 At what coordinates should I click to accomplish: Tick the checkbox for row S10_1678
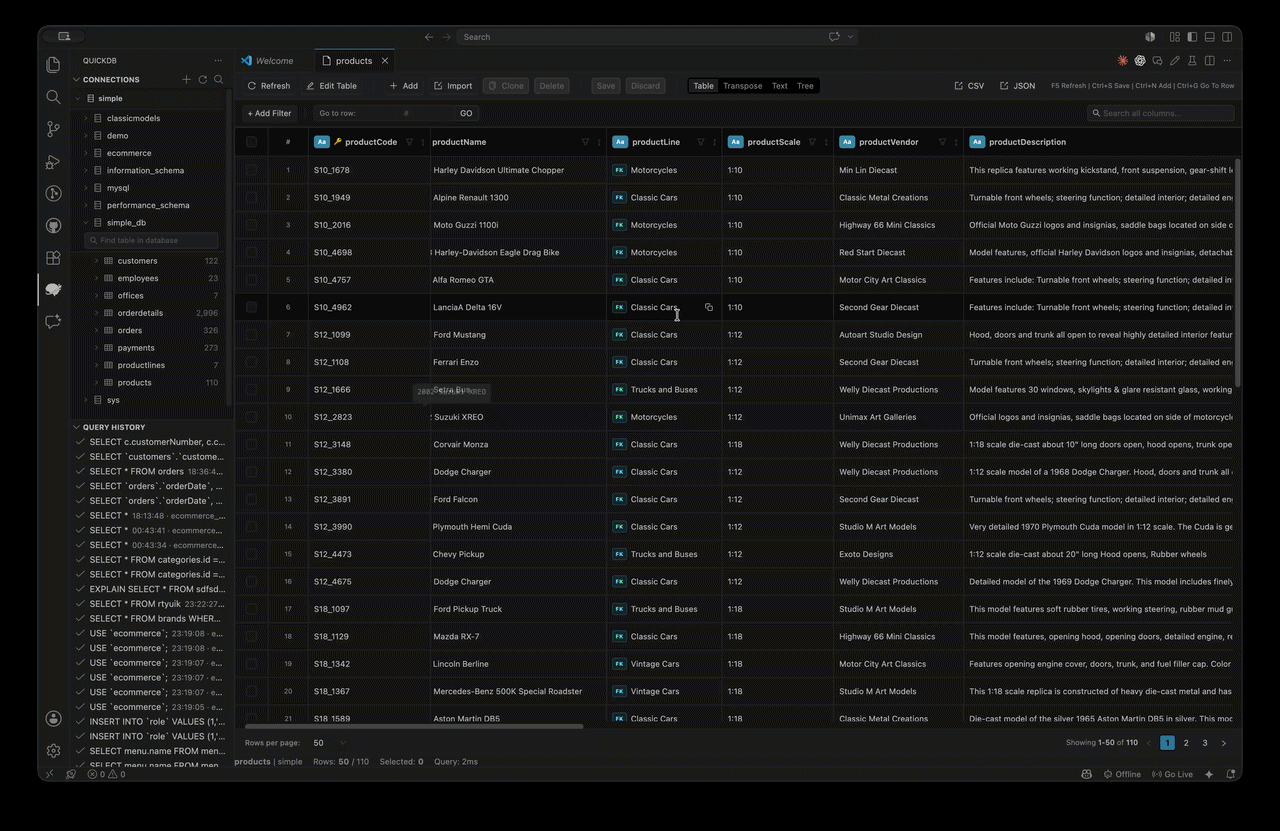point(251,170)
